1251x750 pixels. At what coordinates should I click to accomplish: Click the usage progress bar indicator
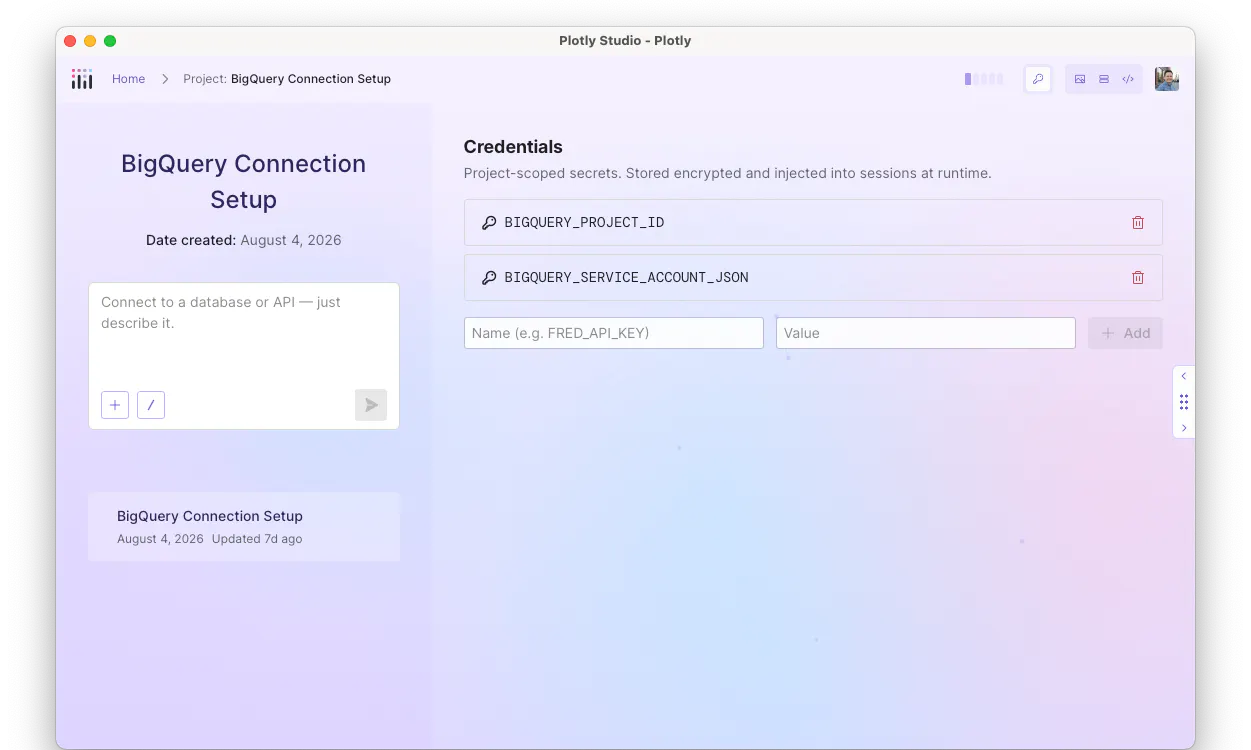[984, 79]
